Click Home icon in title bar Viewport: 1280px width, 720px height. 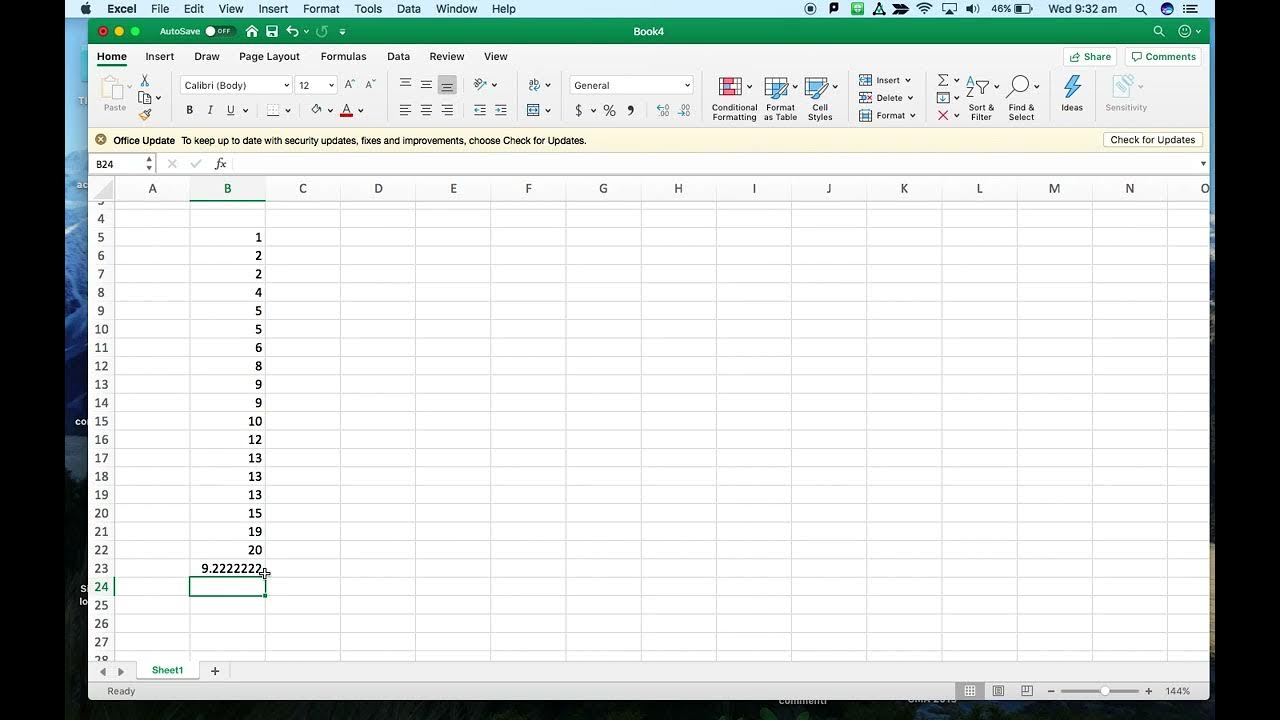click(252, 32)
